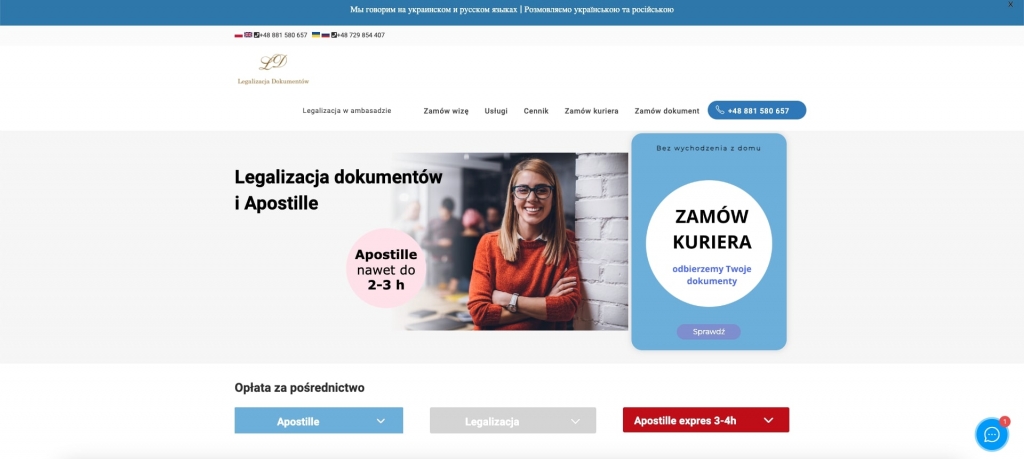Click the Zamów kuriera white circle banner
This screenshot has height=459, width=1024.
[709, 244]
